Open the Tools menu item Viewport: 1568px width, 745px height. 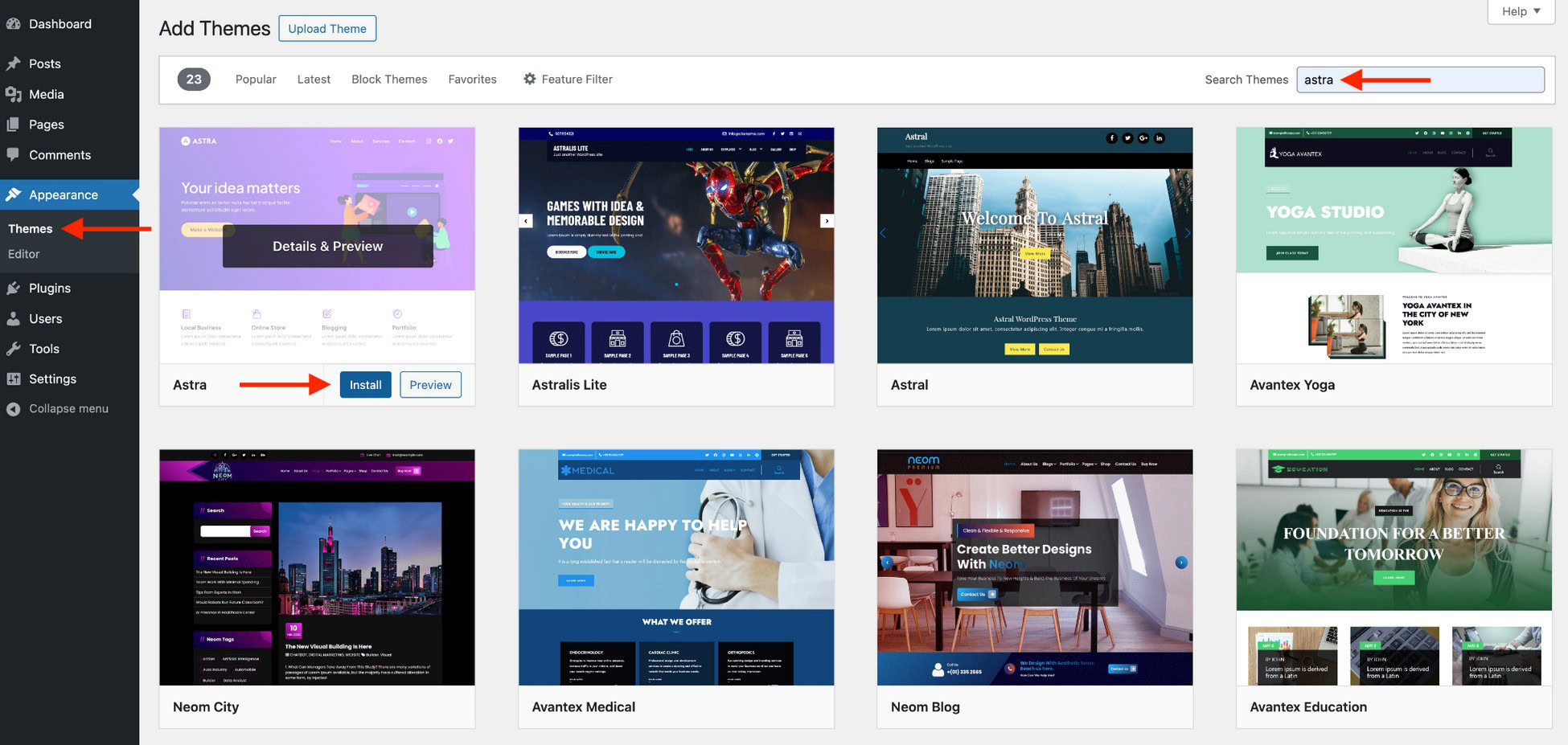click(44, 349)
